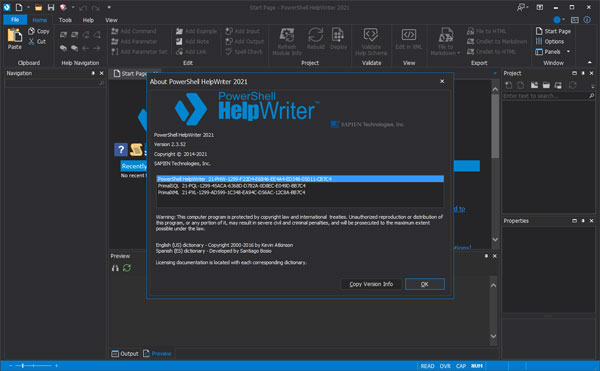The width and height of the screenshot is (600, 371).
Task: Open a file with the folder icon
Action: 38,7
